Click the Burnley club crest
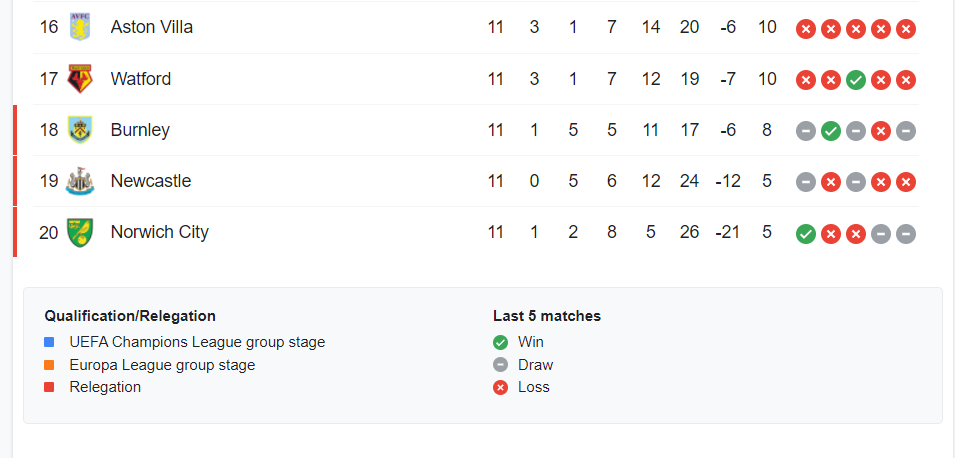Screen dimensions: 955x458 pyautogui.click(x=80, y=130)
